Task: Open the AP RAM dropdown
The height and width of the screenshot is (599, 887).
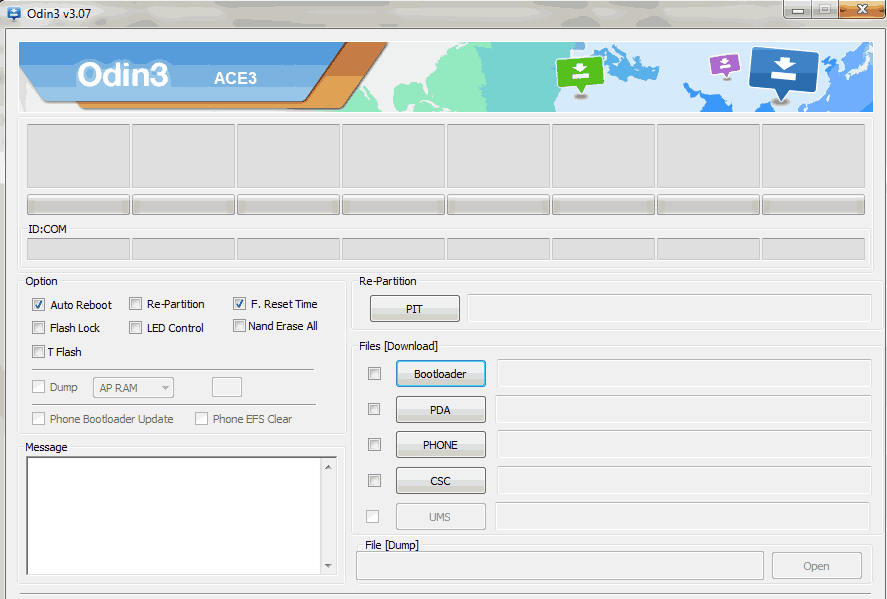Action: tap(133, 387)
